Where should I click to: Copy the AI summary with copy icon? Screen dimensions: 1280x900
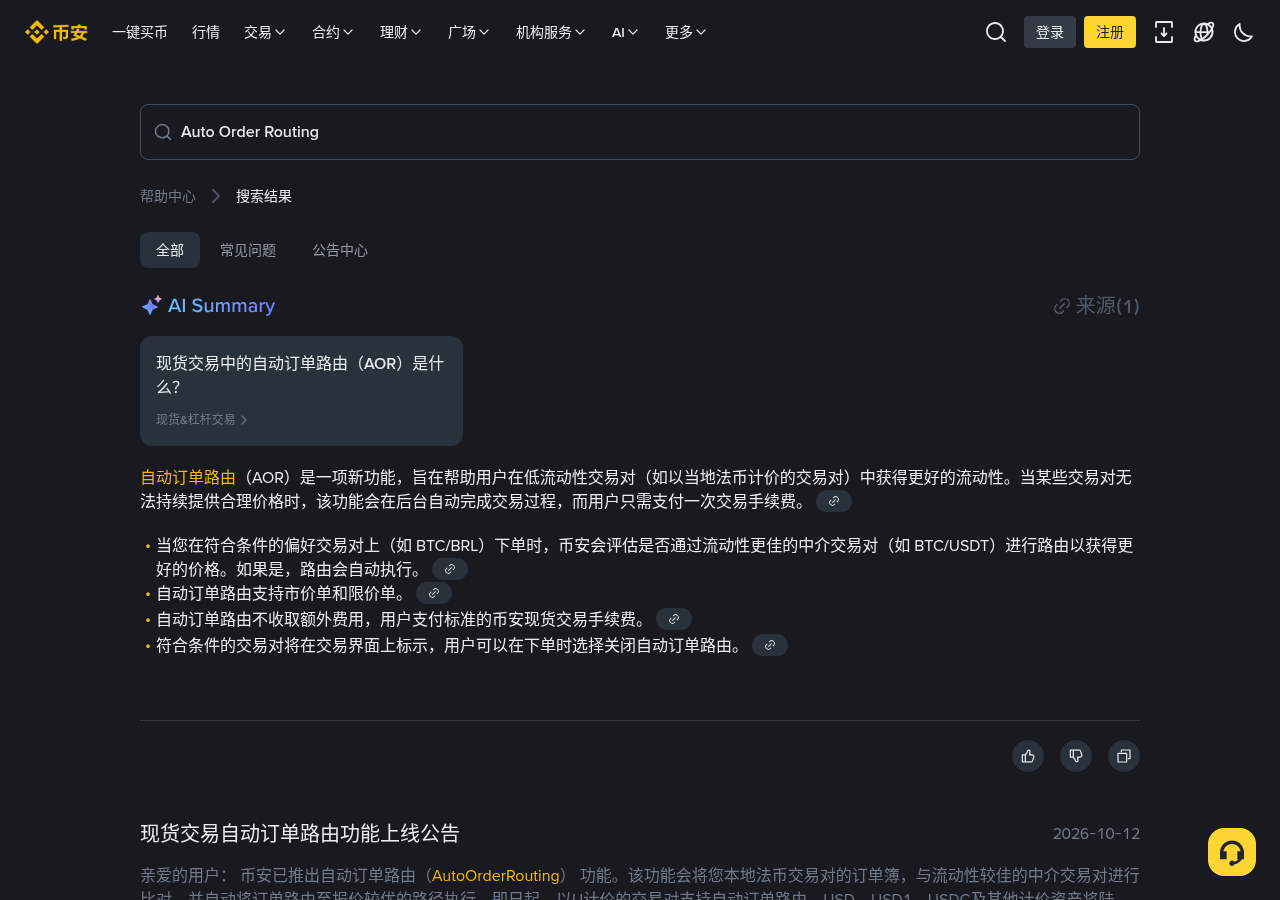click(x=1124, y=756)
